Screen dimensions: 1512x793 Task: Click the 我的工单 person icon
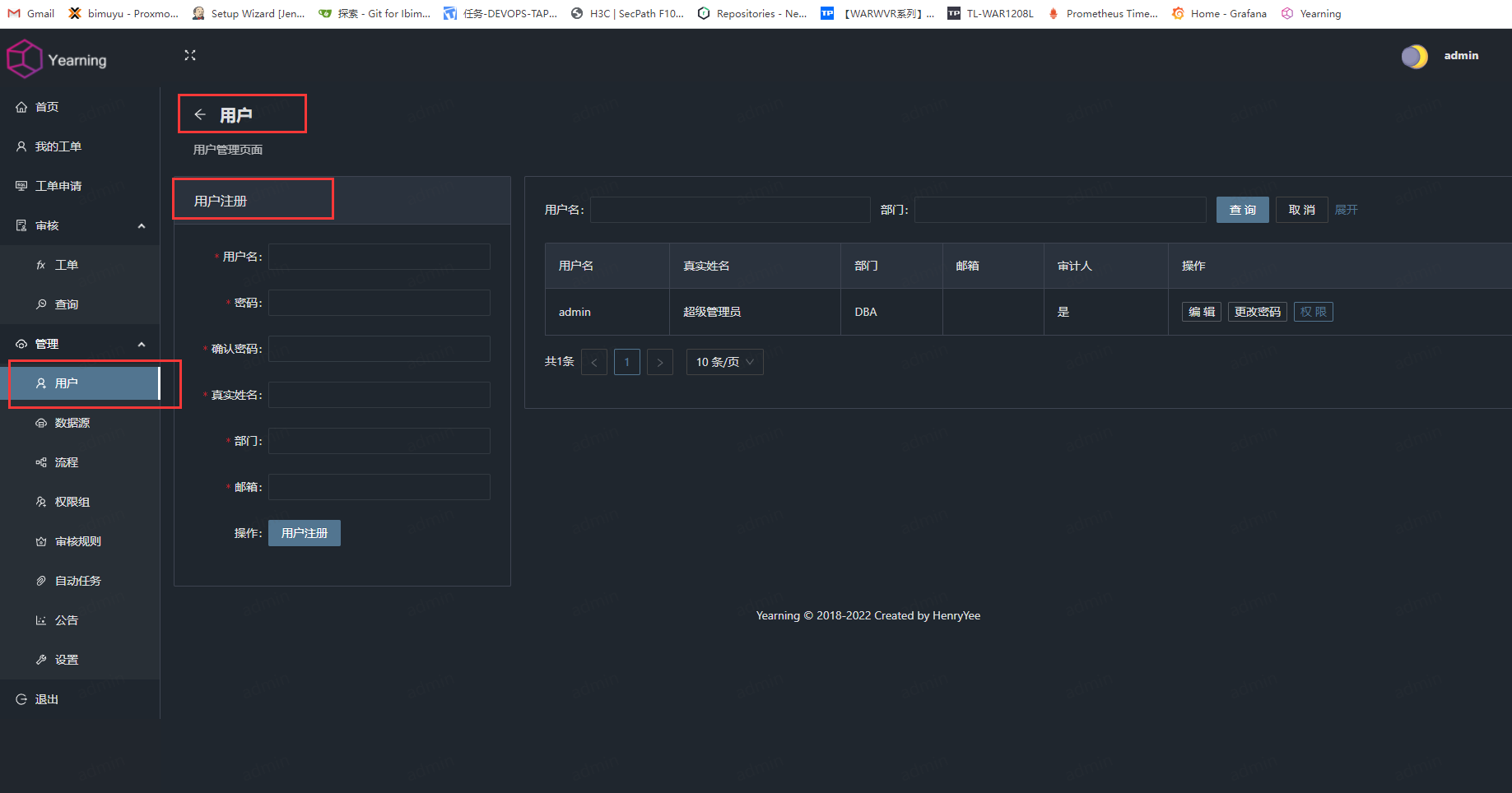[21, 146]
